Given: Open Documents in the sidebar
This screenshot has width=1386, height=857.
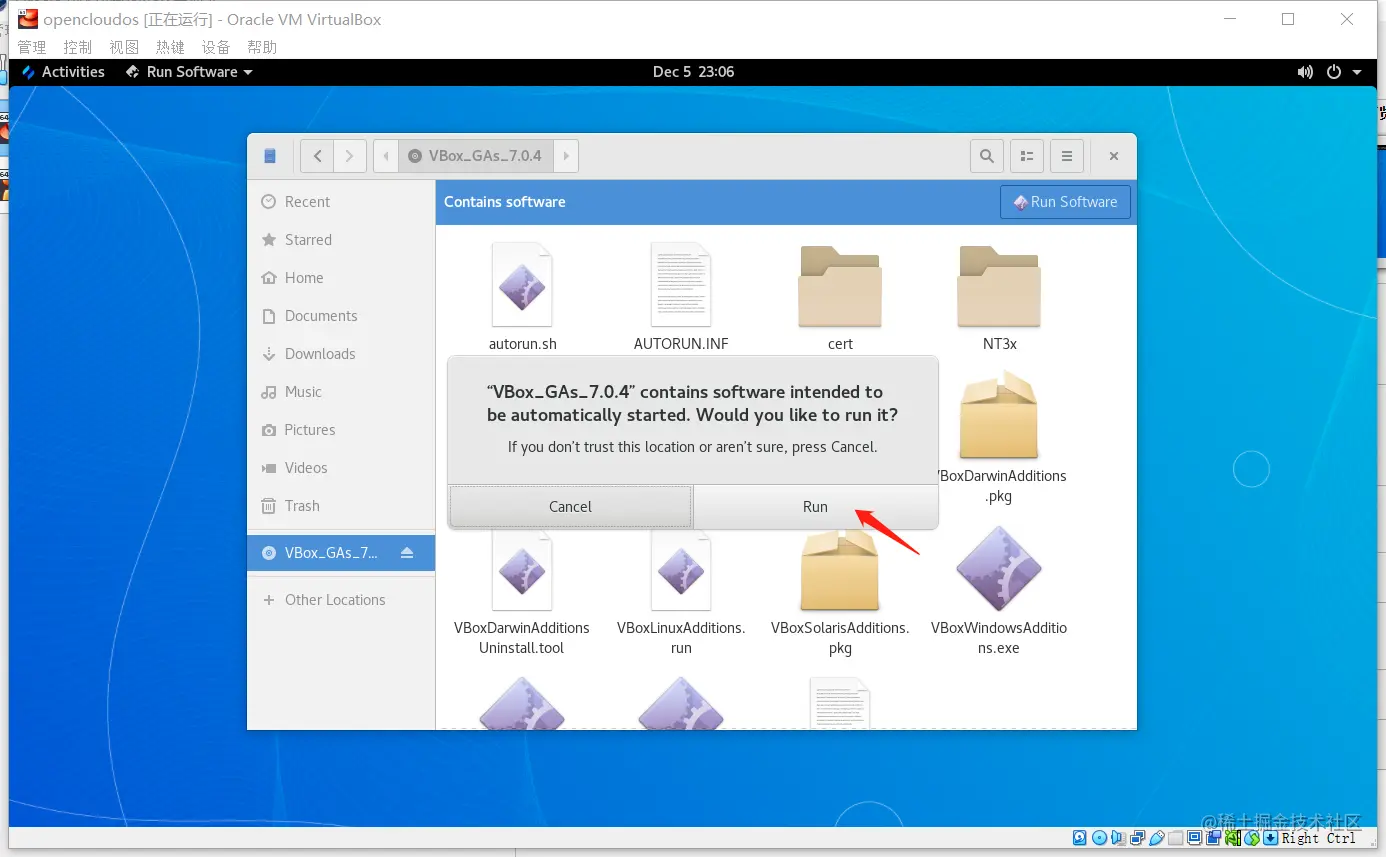Looking at the screenshot, I should click(341, 316).
